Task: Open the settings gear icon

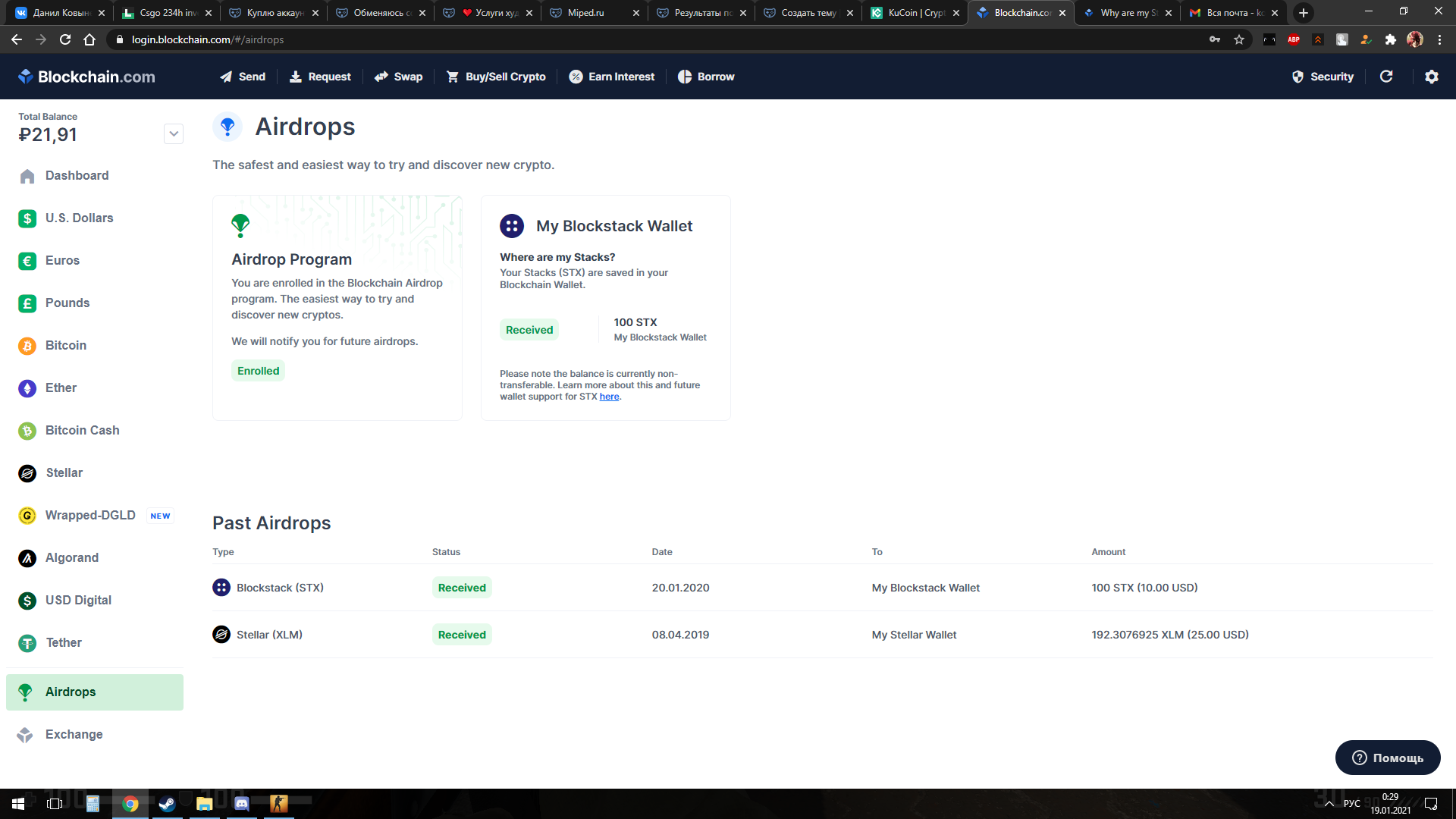Action: click(1432, 77)
